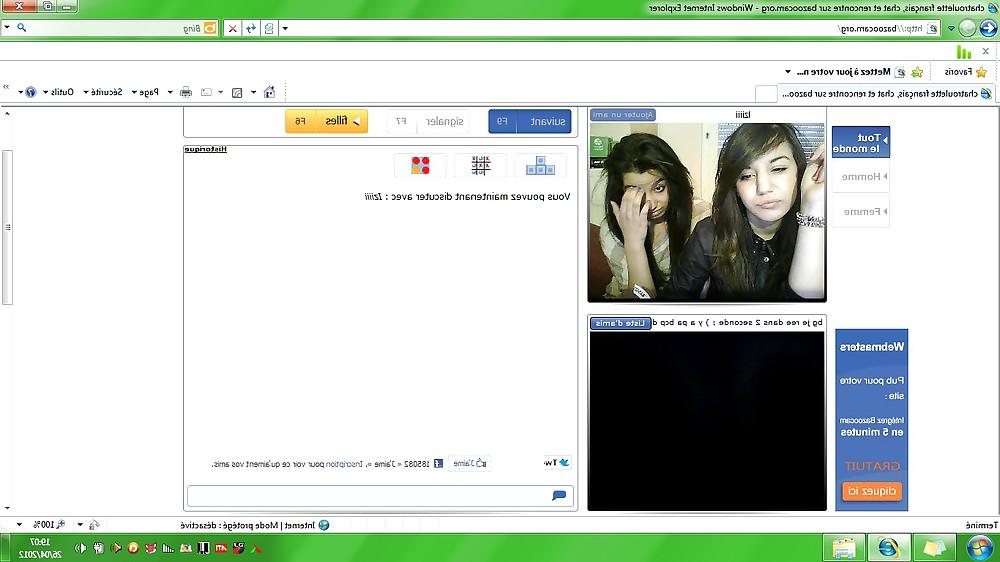Screen dimensions: 1000x562
Task: Click the 'Ajouter un ami' button
Action: pos(623,115)
